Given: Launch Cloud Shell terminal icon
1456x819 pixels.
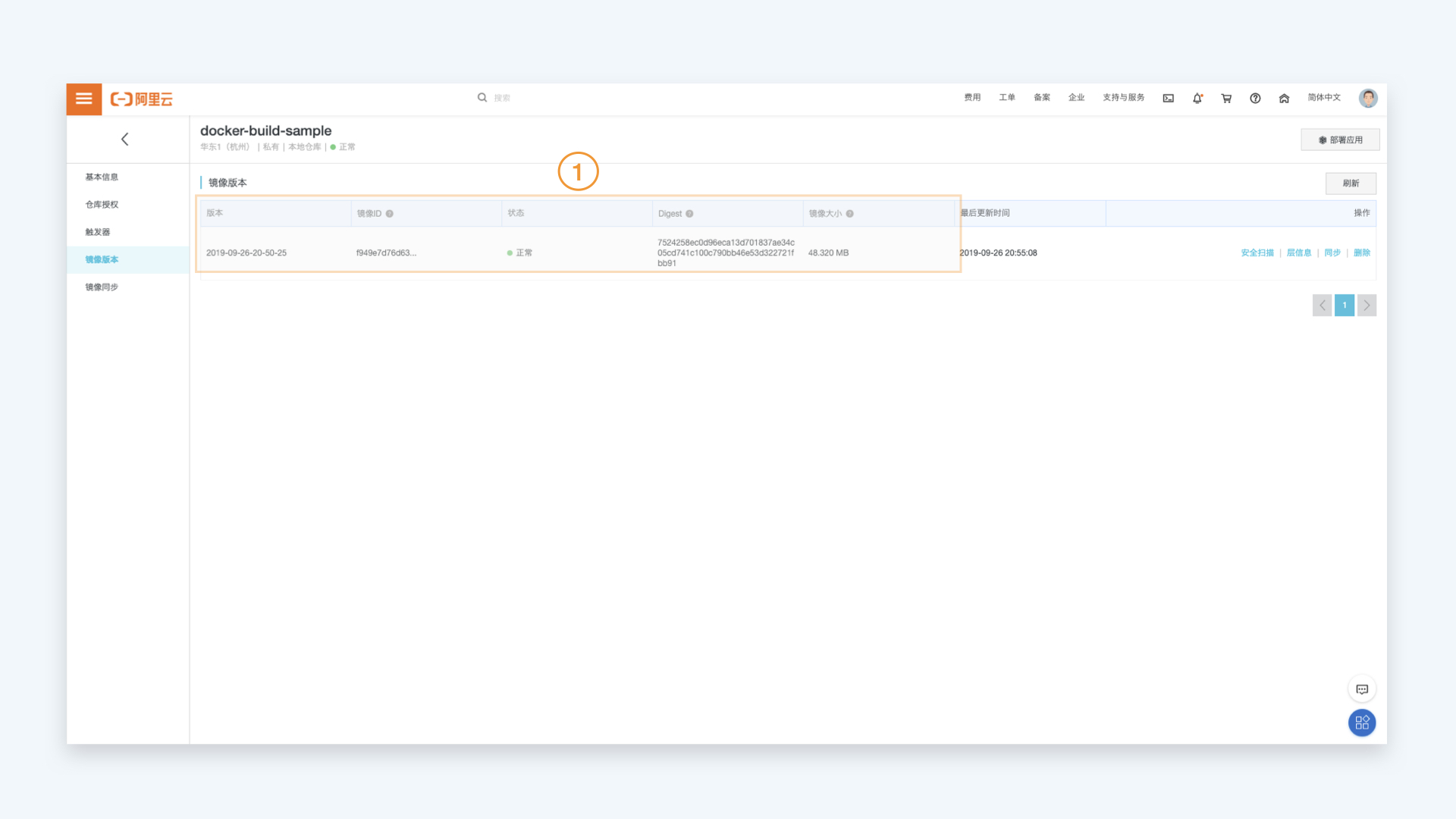Looking at the screenshot, I should click(1169, 99).
